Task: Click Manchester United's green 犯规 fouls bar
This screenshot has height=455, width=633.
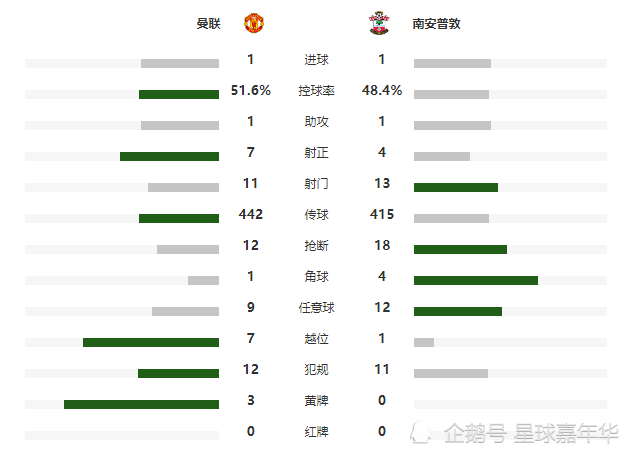Action: [178, 373]
